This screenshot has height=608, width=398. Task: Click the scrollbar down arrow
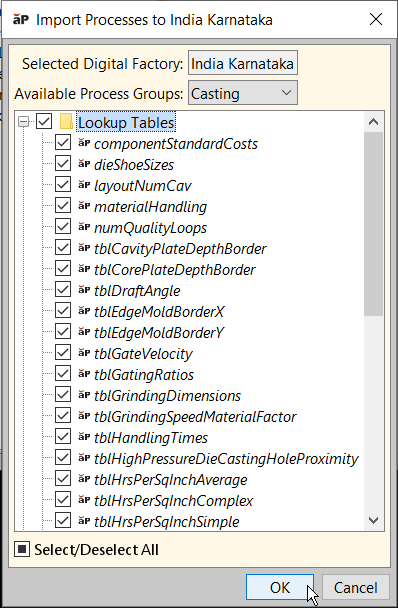374,520
